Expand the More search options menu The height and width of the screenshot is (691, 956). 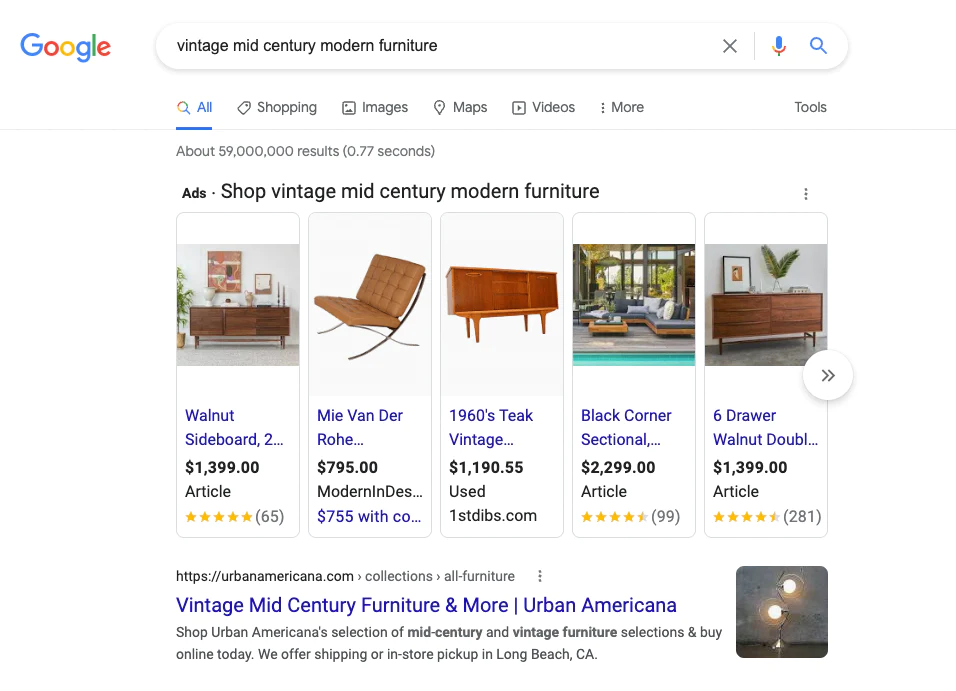tap(621, 107)
